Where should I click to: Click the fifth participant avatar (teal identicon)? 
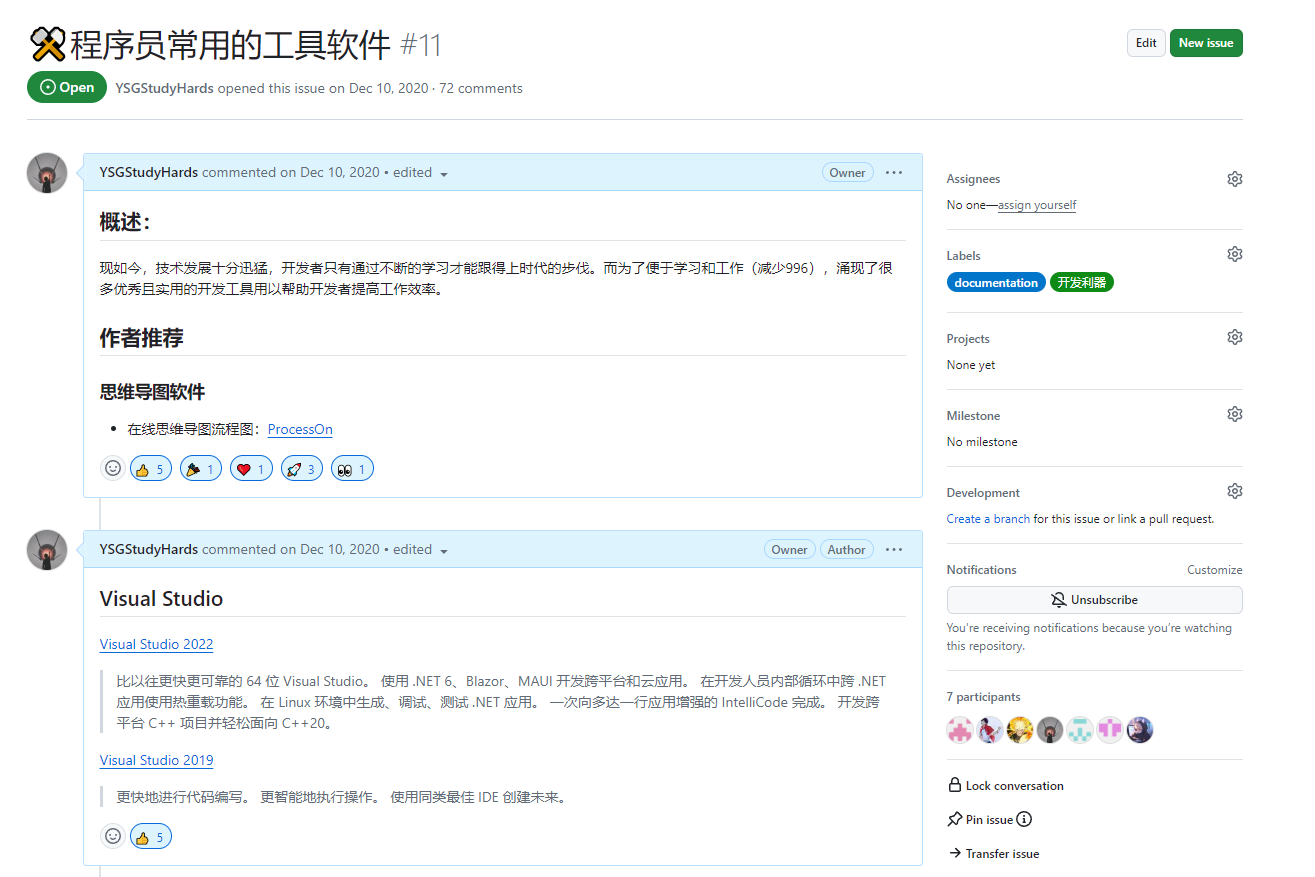click(x=1080, y=730)
